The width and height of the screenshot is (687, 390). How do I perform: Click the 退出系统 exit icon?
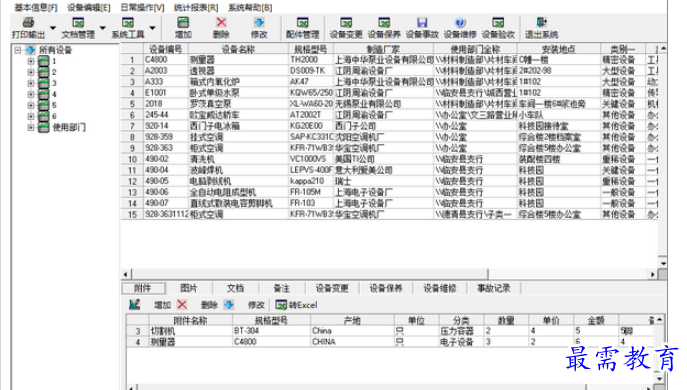(542, 23)
